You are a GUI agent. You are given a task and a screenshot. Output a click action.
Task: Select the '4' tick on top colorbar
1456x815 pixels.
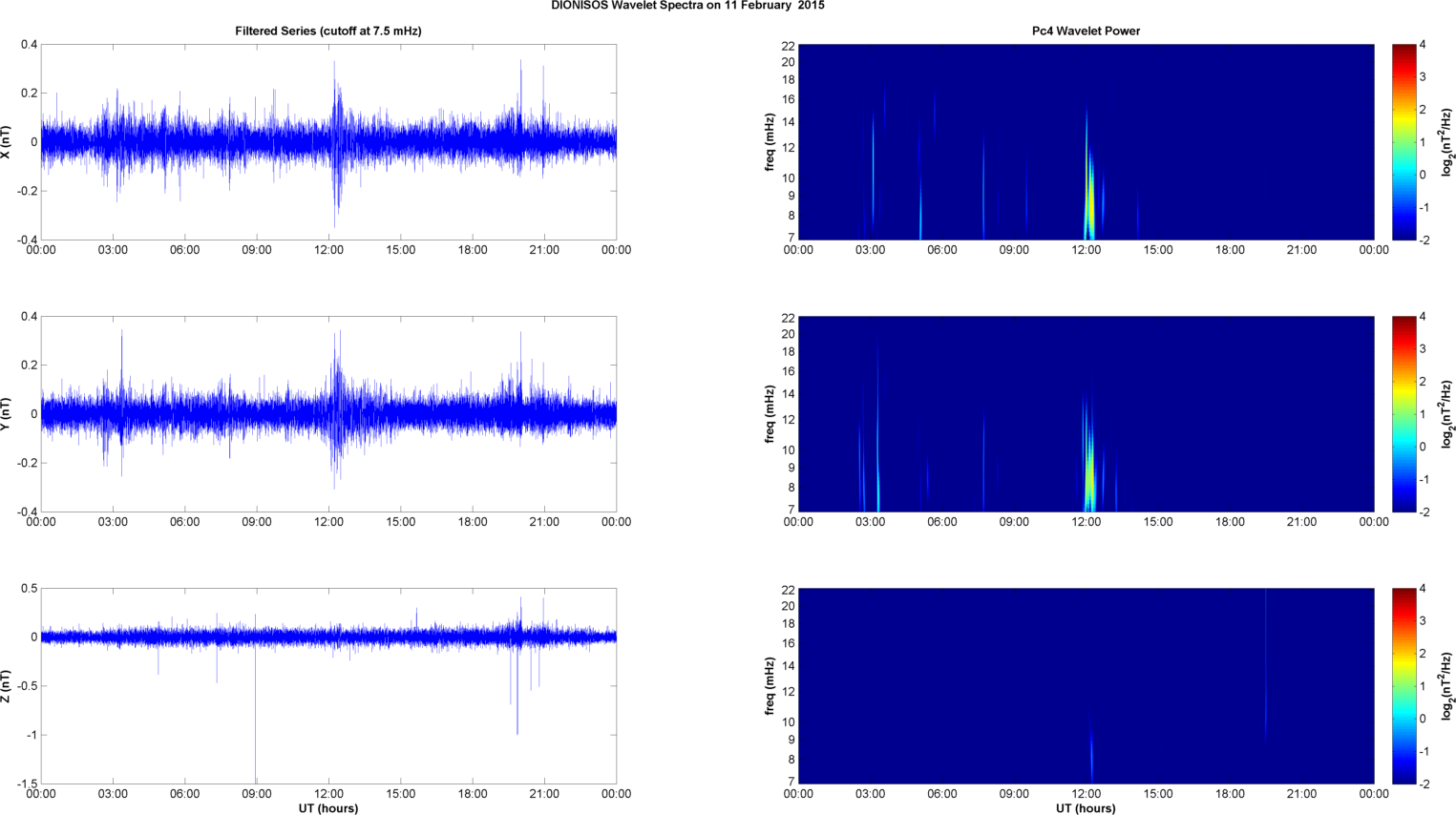coord(1423,45)
